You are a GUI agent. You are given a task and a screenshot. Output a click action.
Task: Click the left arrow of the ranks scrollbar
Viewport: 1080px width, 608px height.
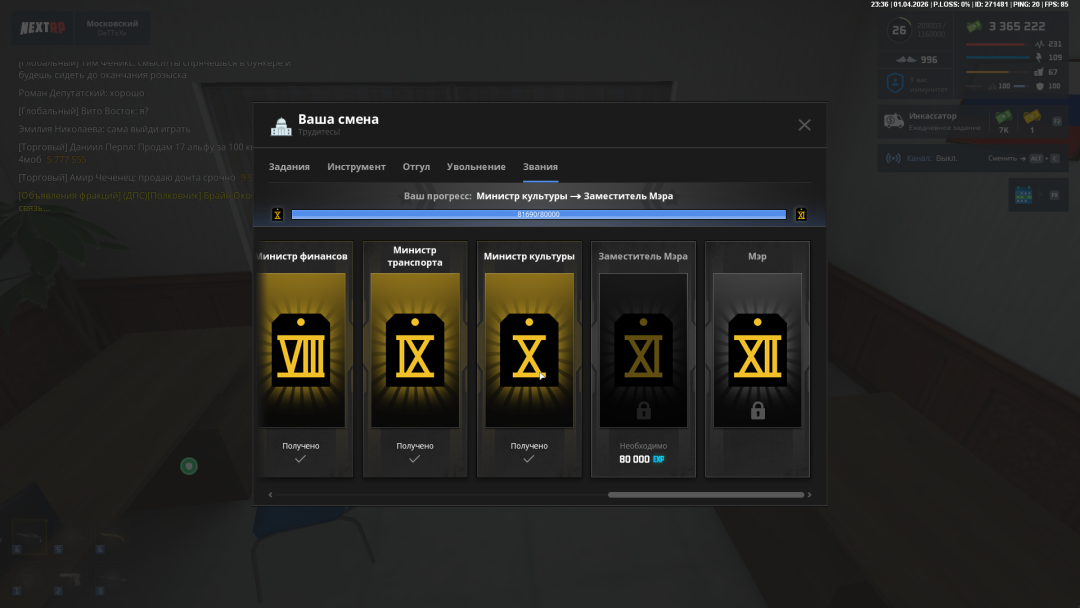click(x=270, y=494)
